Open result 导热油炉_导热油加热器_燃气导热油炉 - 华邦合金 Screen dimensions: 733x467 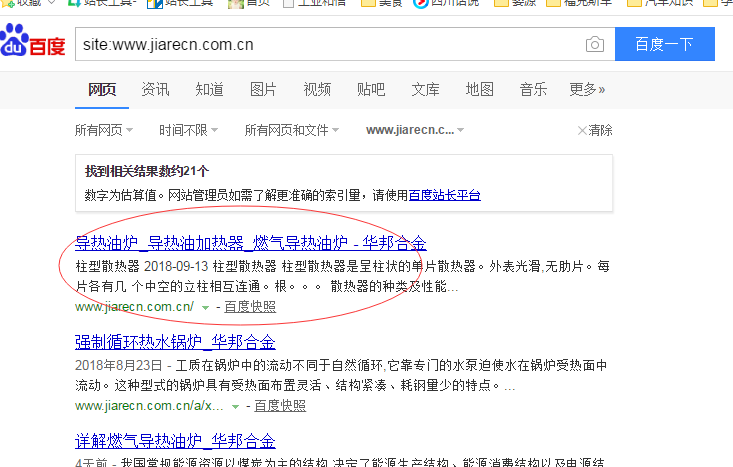pyautogui.click(x=251, y=243)
